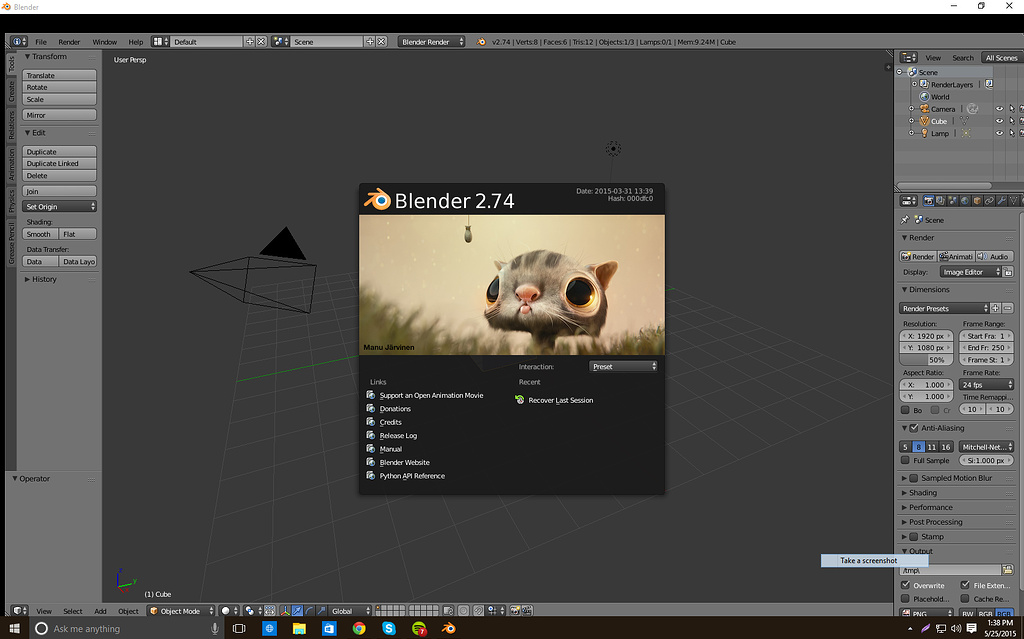Screen dimensions: 1024x639
Task: Open the Scene properties tab icon
Action: pyautogui.click(x=953, y=201)
